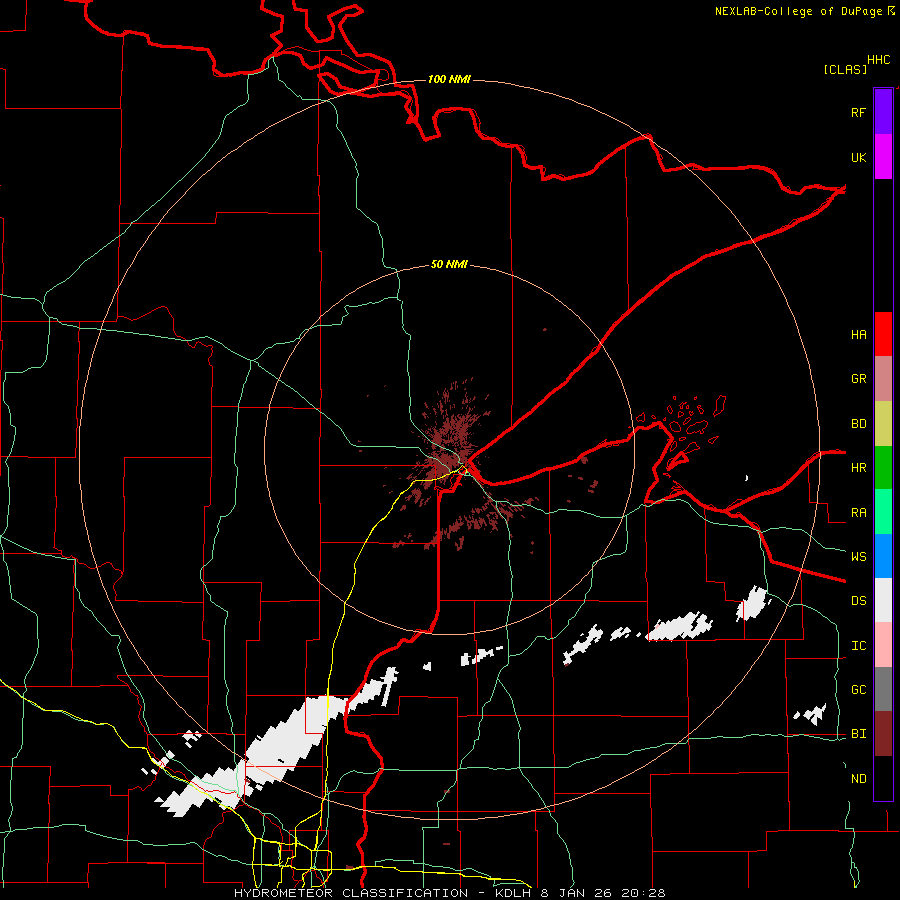Click the BD legend label

click(x=858, y=424)
